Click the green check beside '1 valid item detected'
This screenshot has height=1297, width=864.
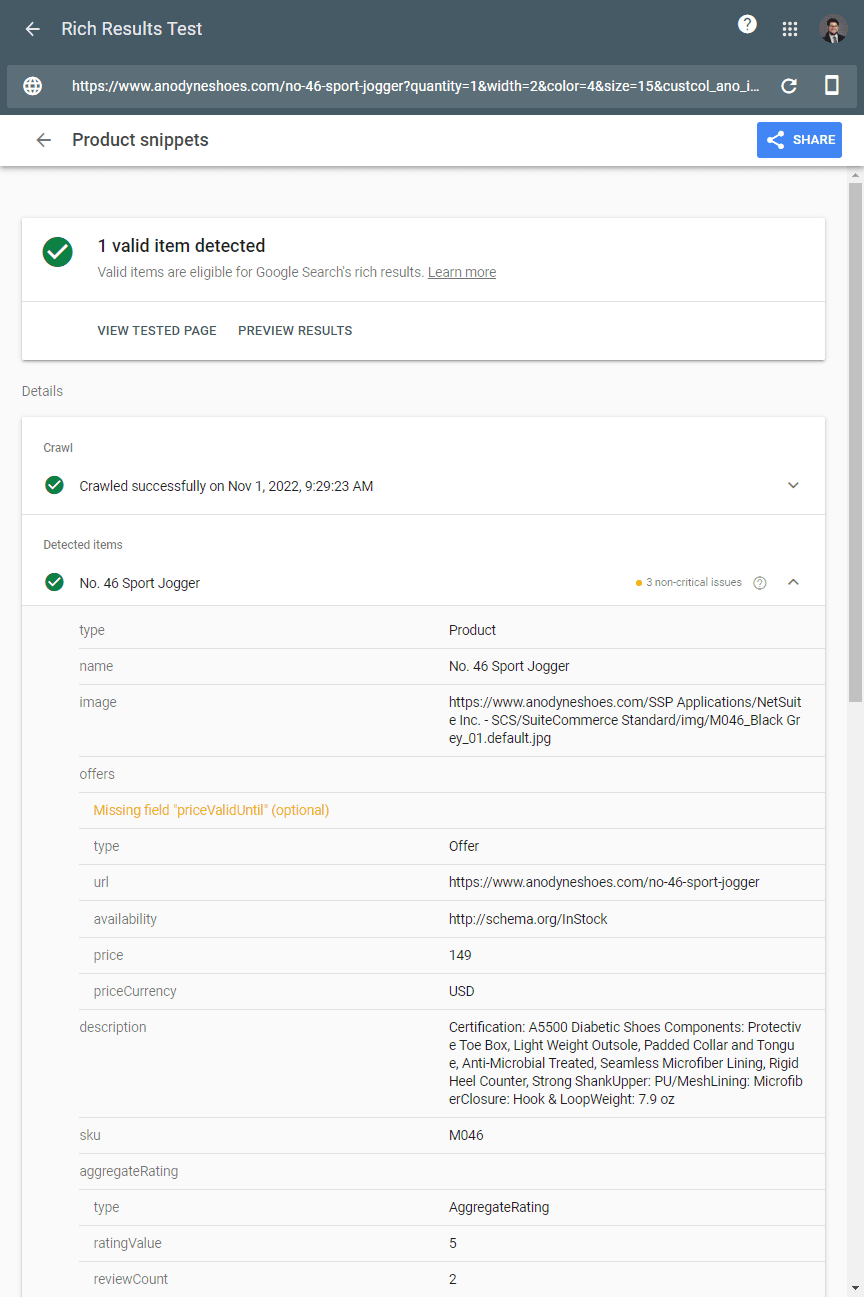pos(58,252)
